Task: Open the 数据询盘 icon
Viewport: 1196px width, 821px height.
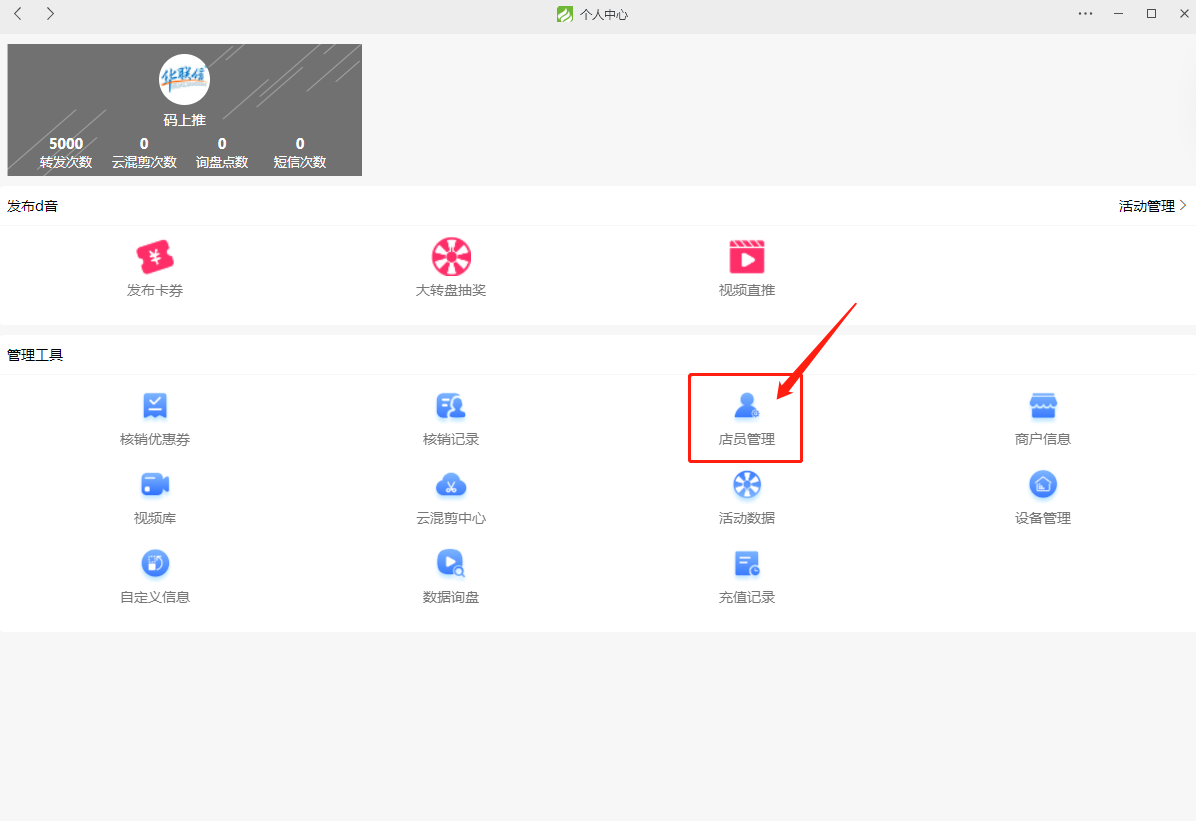Action: tap(451, 564)
